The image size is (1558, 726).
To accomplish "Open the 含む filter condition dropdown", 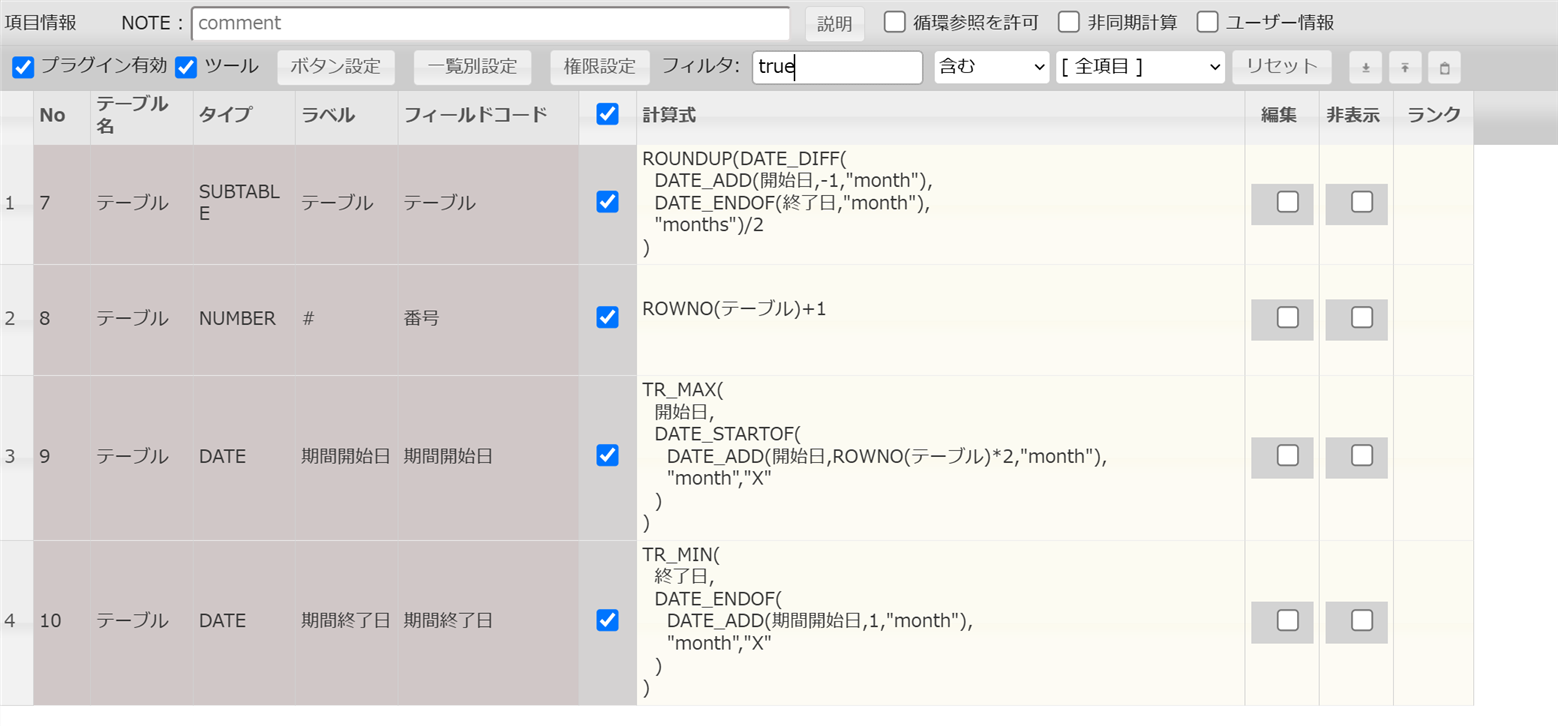I will [x=991, y=67].
